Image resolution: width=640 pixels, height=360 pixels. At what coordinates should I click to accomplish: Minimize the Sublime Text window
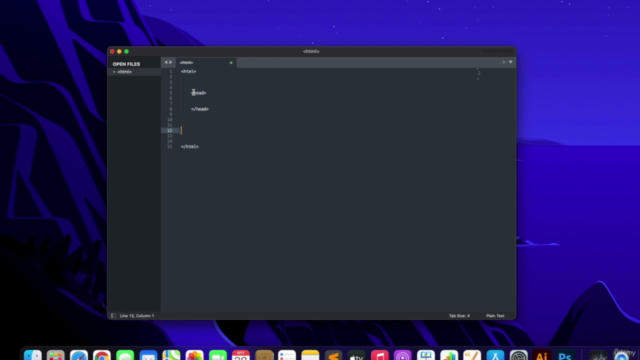[119, 51]
